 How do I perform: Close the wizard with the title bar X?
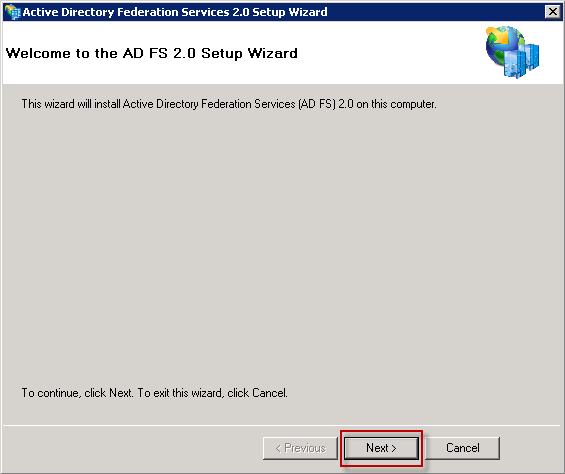coord(552,12)
